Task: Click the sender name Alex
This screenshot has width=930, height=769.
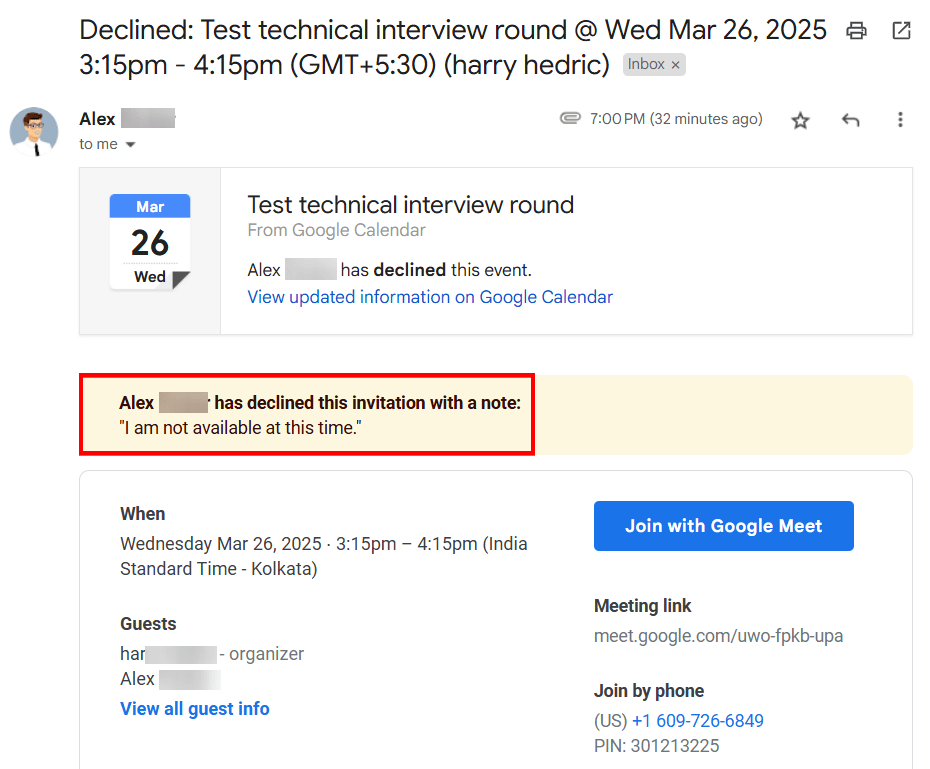Action: [x=98, y=119]
